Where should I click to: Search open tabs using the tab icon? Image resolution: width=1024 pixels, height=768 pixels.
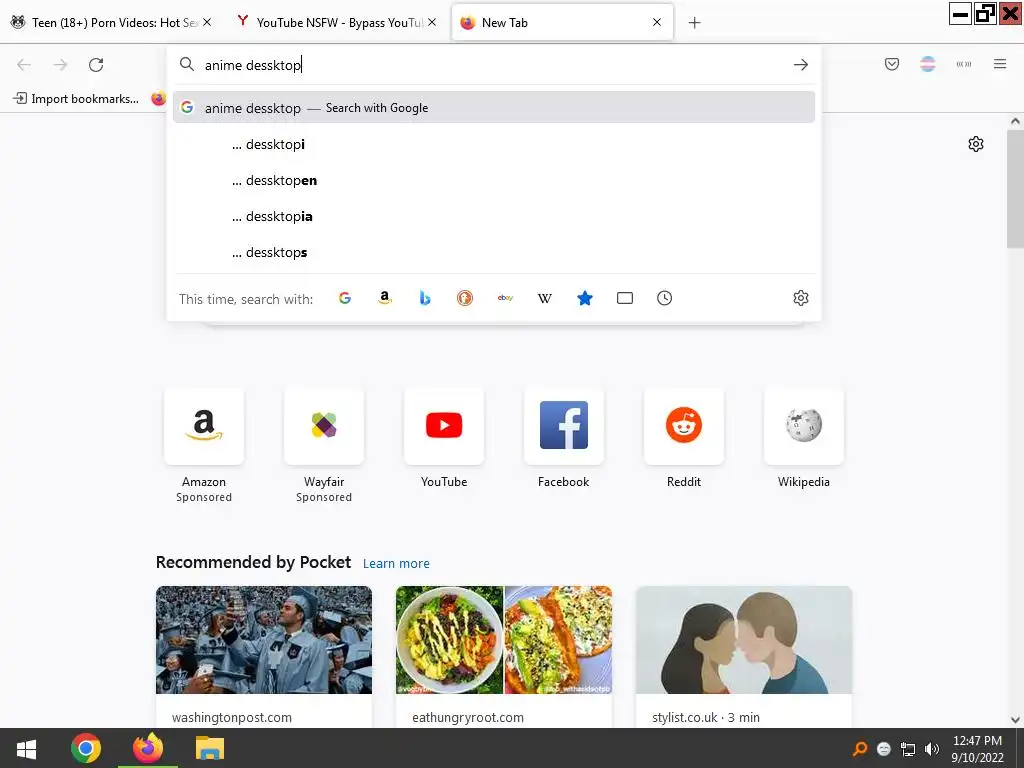(x=624, y=298)
